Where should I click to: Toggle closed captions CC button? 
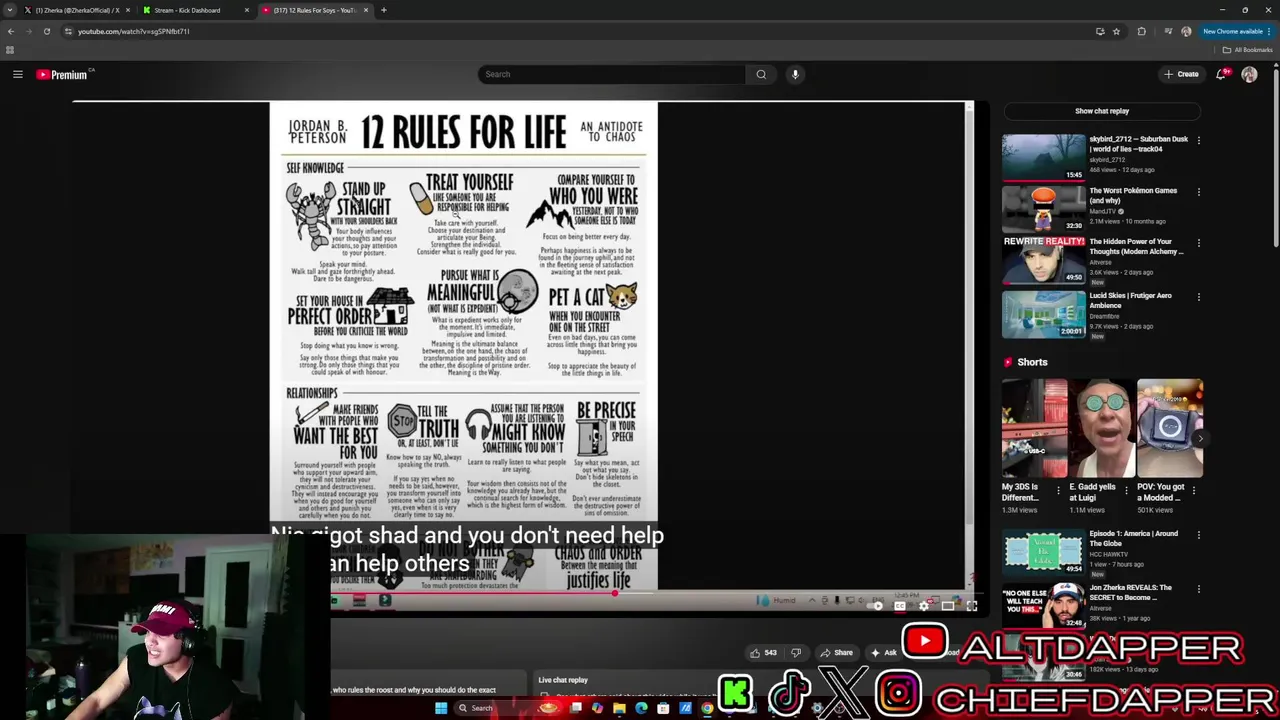[900, 605]
